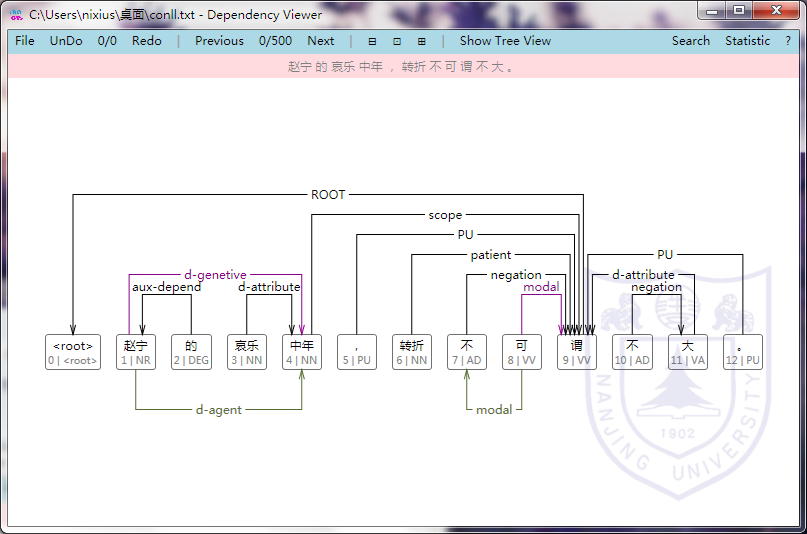Select the word node 谓 tagged VV
This screenshot has height=534, width=807.
point(577,352)
